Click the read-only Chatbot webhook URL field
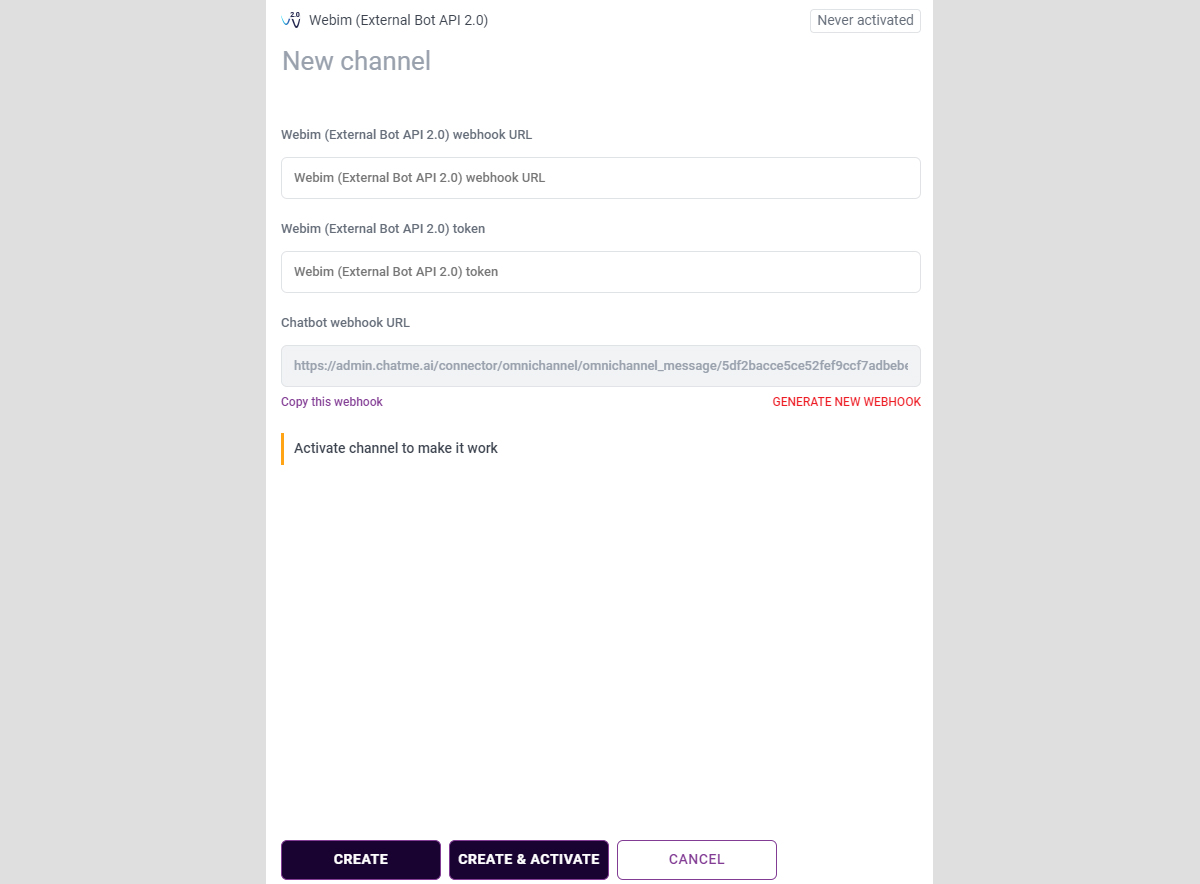The width and height of the screenshot is (1200, 884). [x=600, y=366]
